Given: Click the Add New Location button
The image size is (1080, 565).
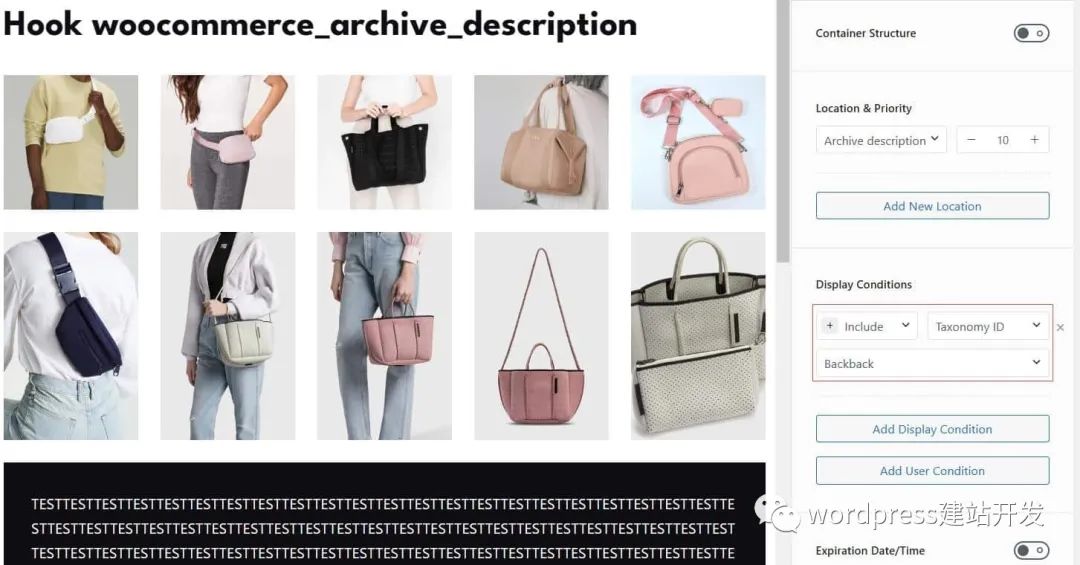Looking at the screenshot, I should pyautogui.click(x=932, y=206).
